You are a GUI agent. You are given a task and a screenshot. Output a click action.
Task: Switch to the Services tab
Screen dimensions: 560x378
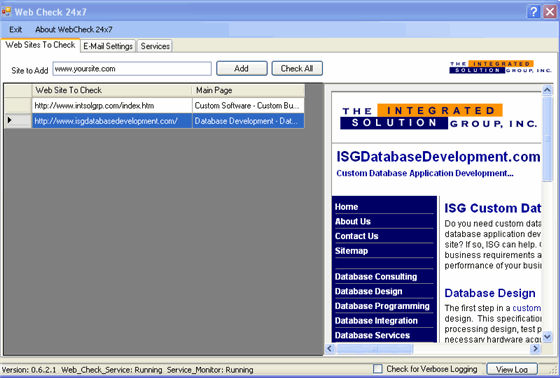[x=155, y=46]
